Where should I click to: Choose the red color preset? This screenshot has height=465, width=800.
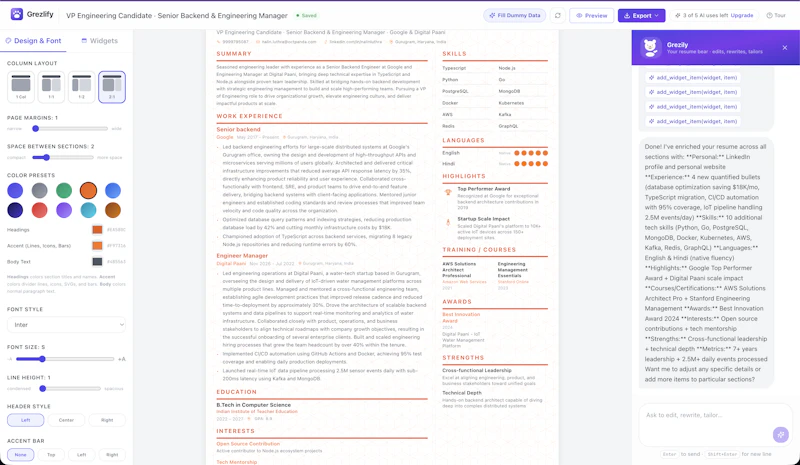coord(39,210)
